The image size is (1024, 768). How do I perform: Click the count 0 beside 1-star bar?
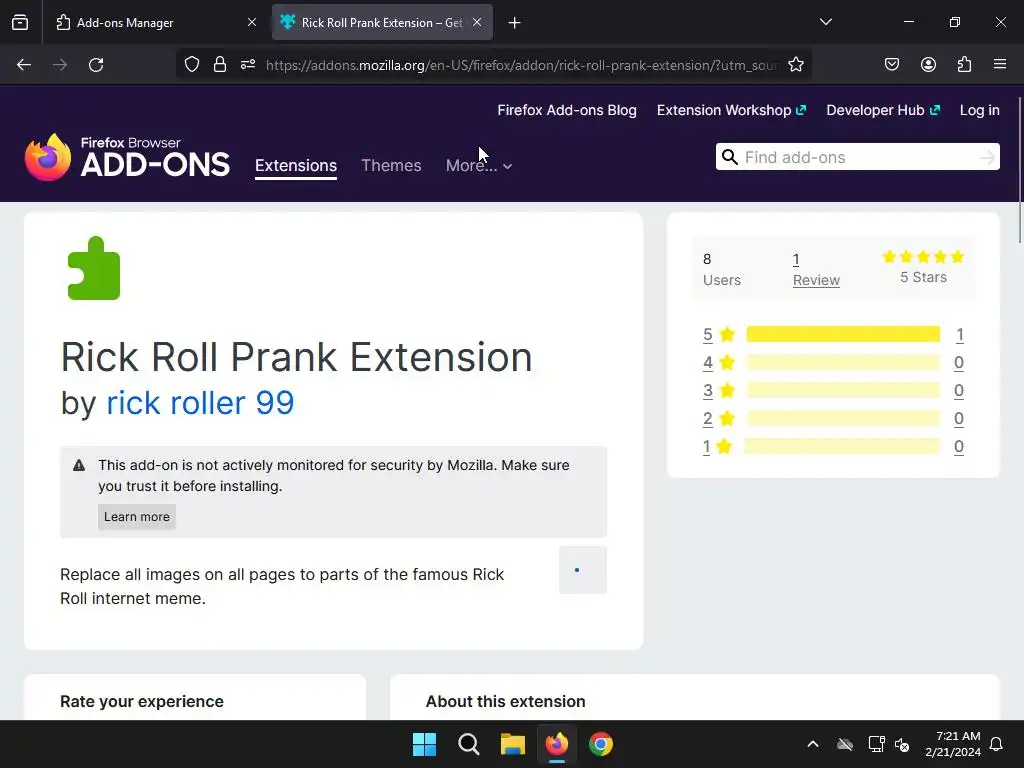(x=959, y=447)
